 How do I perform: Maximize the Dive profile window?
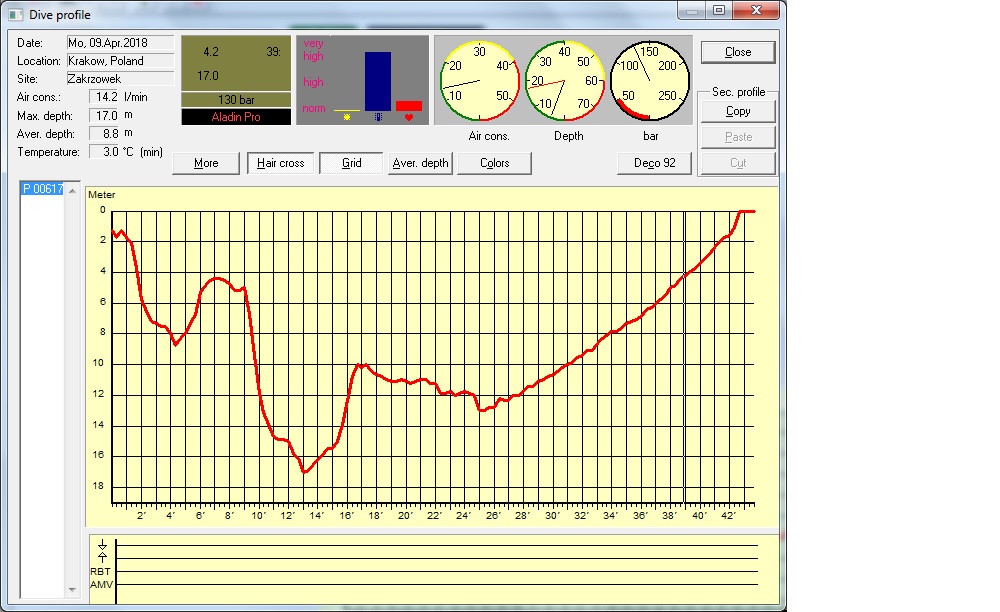tap(719, 10)
